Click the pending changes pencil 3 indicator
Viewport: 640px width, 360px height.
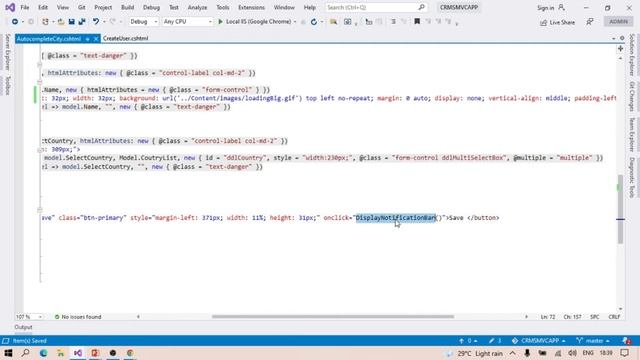(x=495, y=341)
